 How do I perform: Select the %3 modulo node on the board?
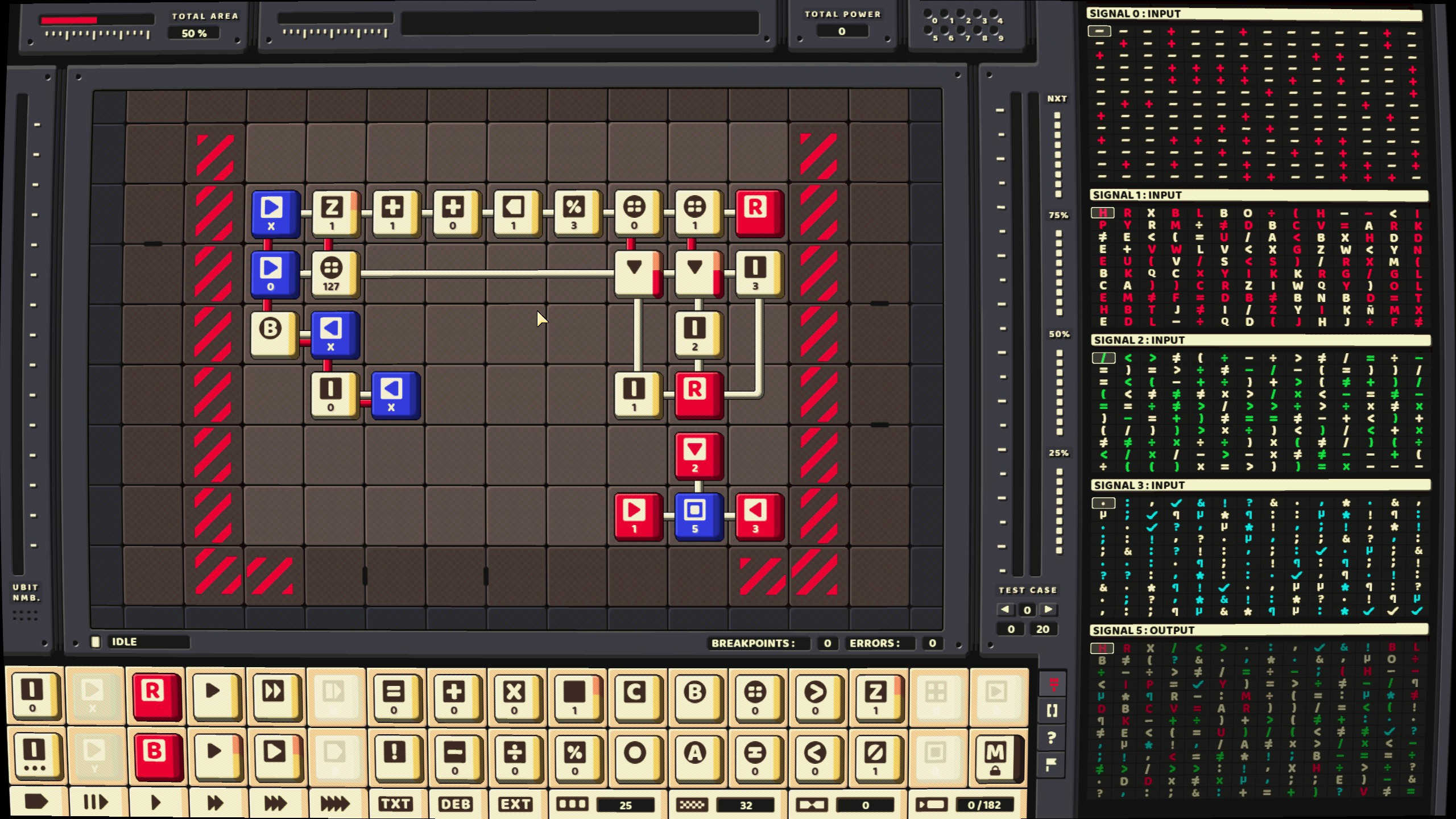(x=577, y=213)
